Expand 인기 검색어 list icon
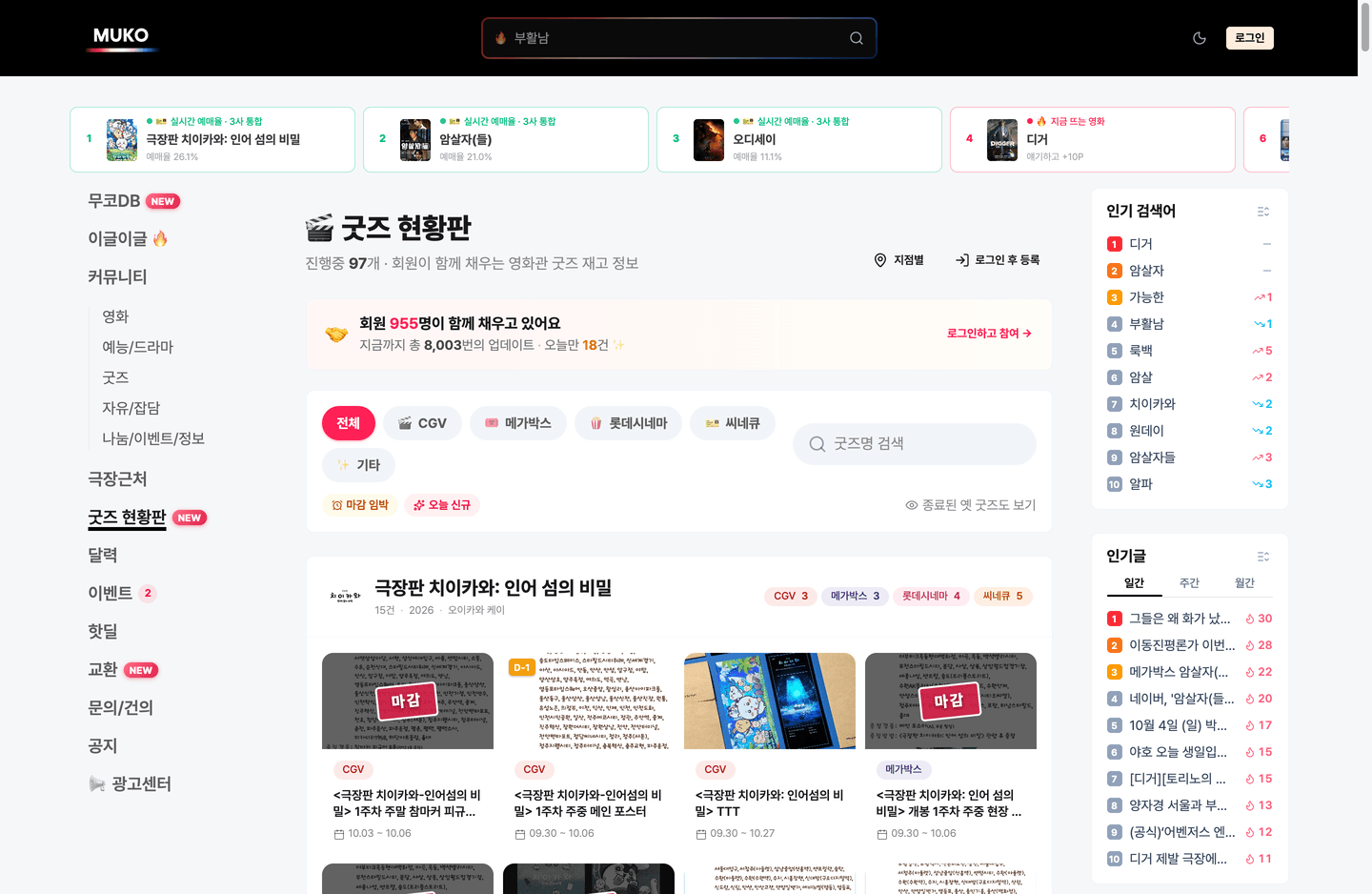 point(1263,212)
